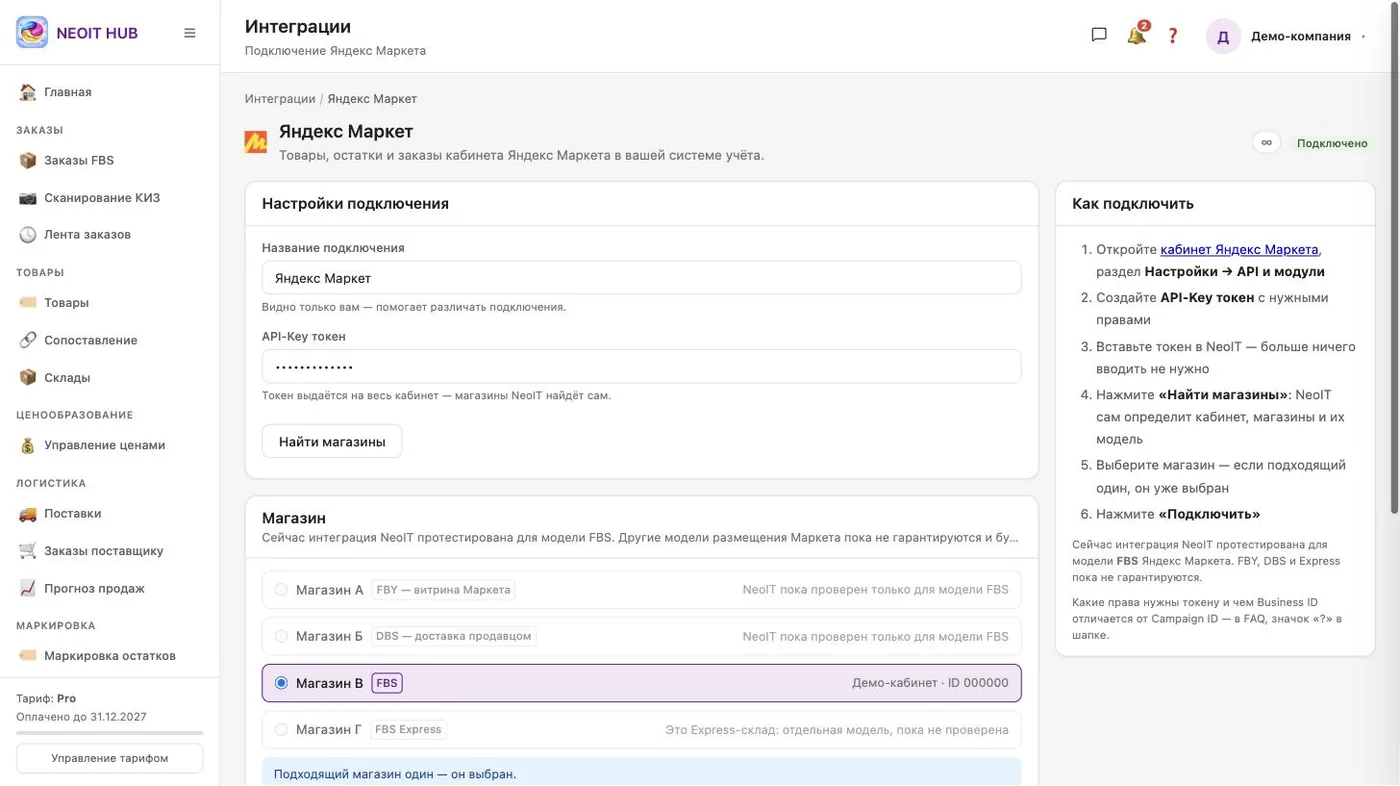Click the notice Подходящий магазин один — он выбран
Viewport: 1400px width, 786px height.
[x=395, y=774]
